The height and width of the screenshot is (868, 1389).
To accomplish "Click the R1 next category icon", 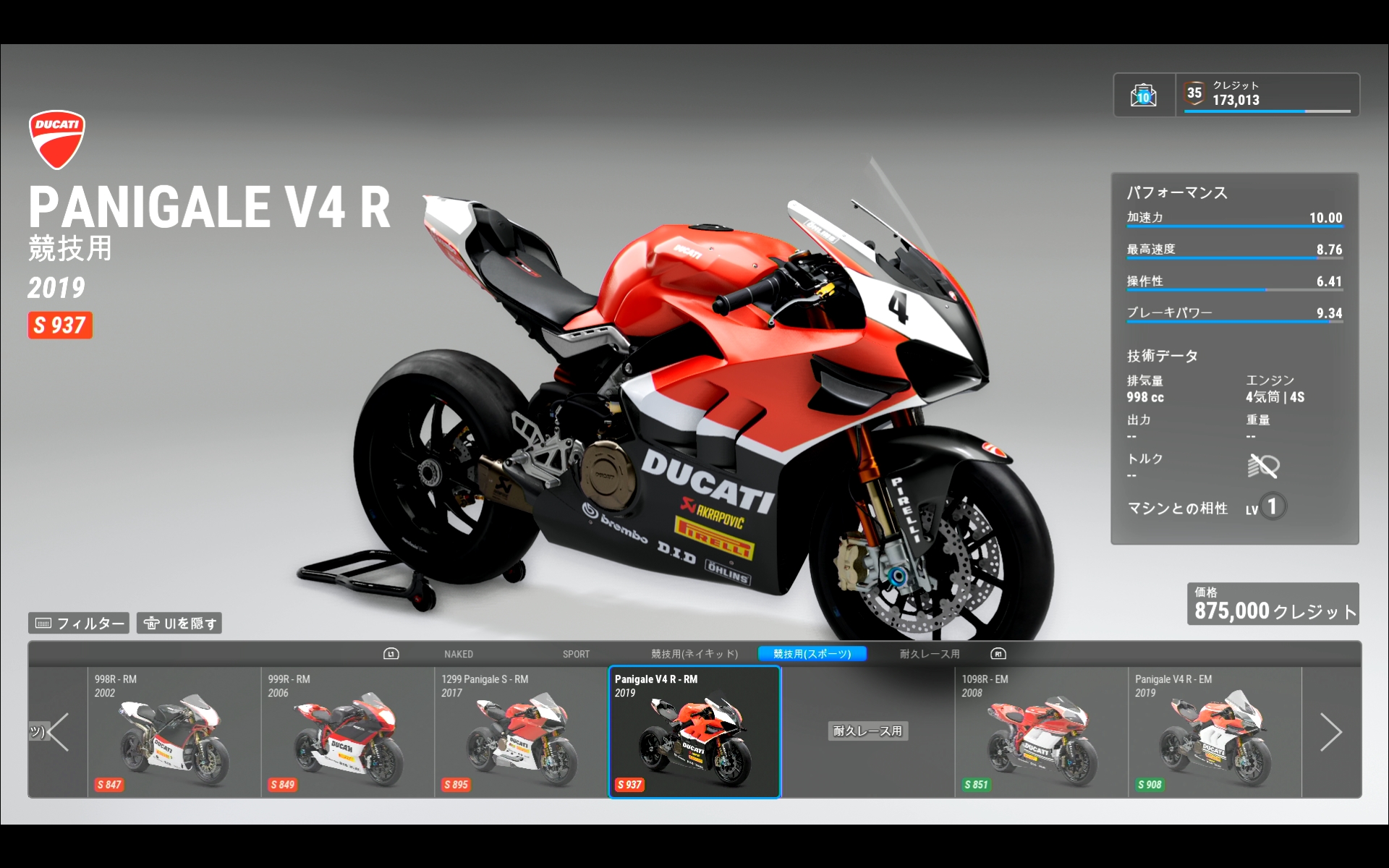I will coord(998,654).
